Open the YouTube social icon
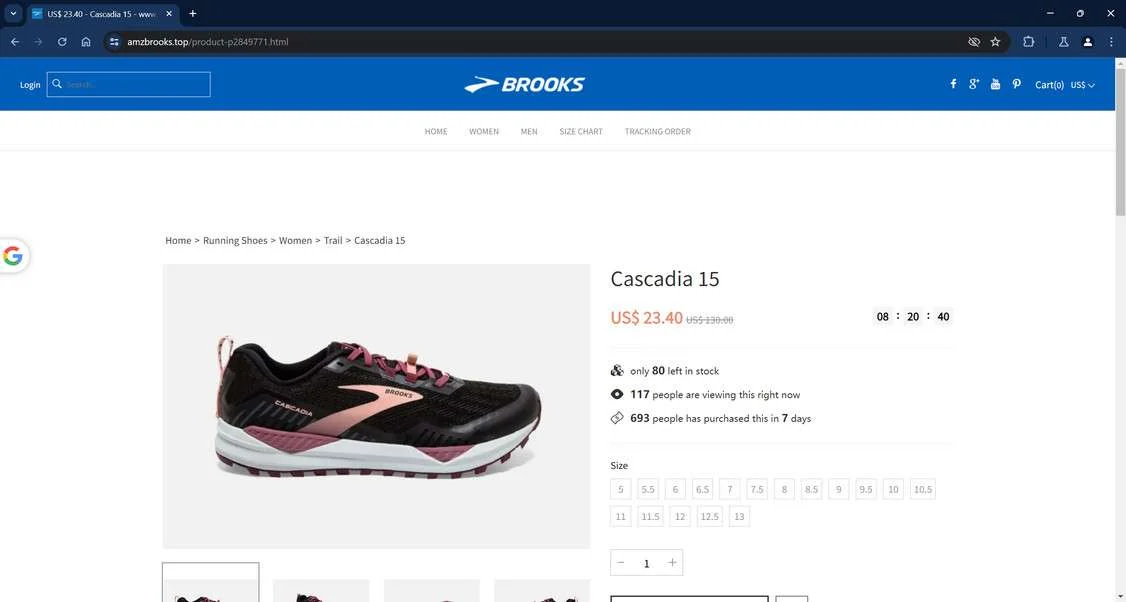 (995, 84)
